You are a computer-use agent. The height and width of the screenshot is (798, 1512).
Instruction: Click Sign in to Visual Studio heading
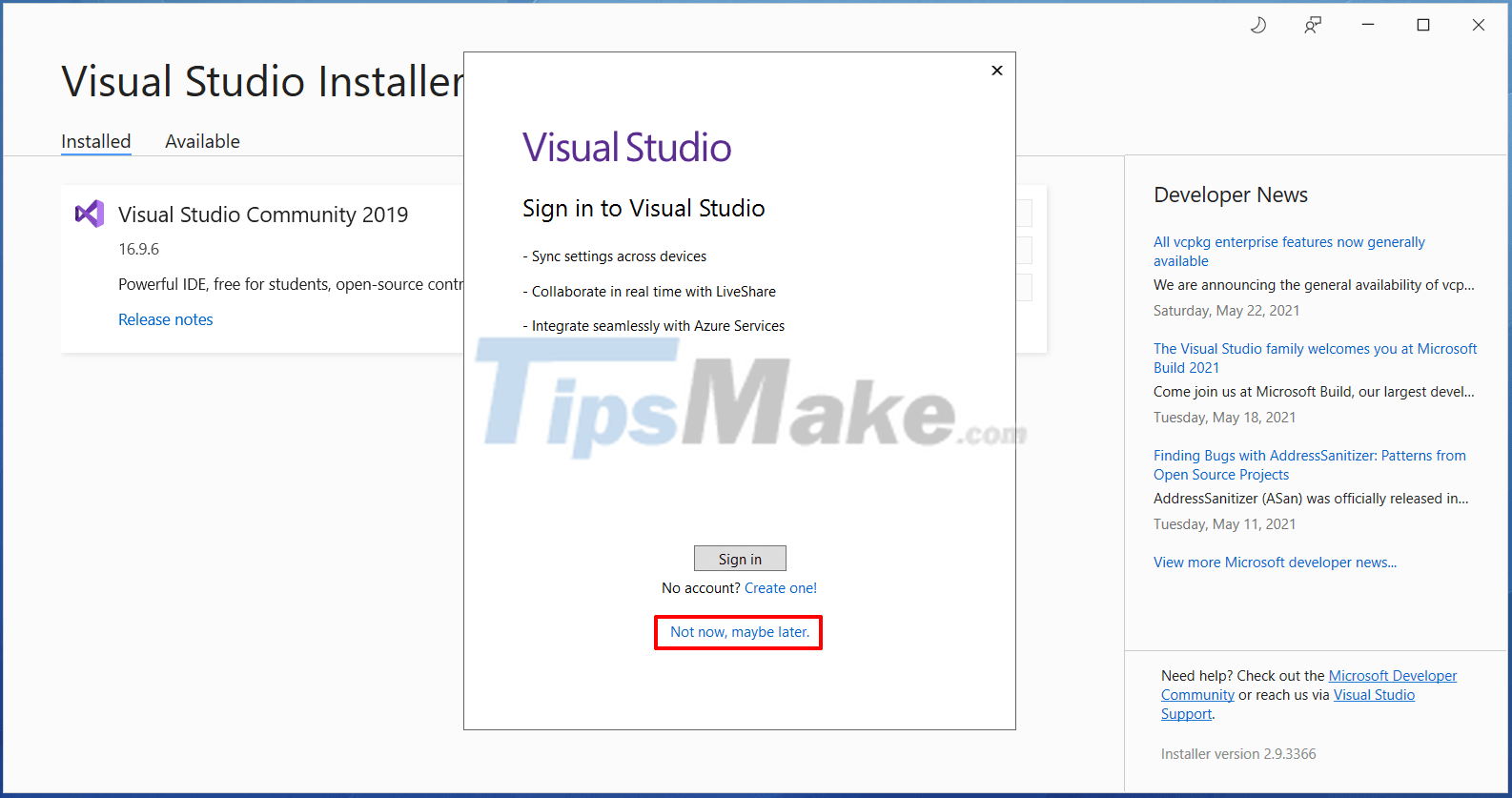coord(644,209)
